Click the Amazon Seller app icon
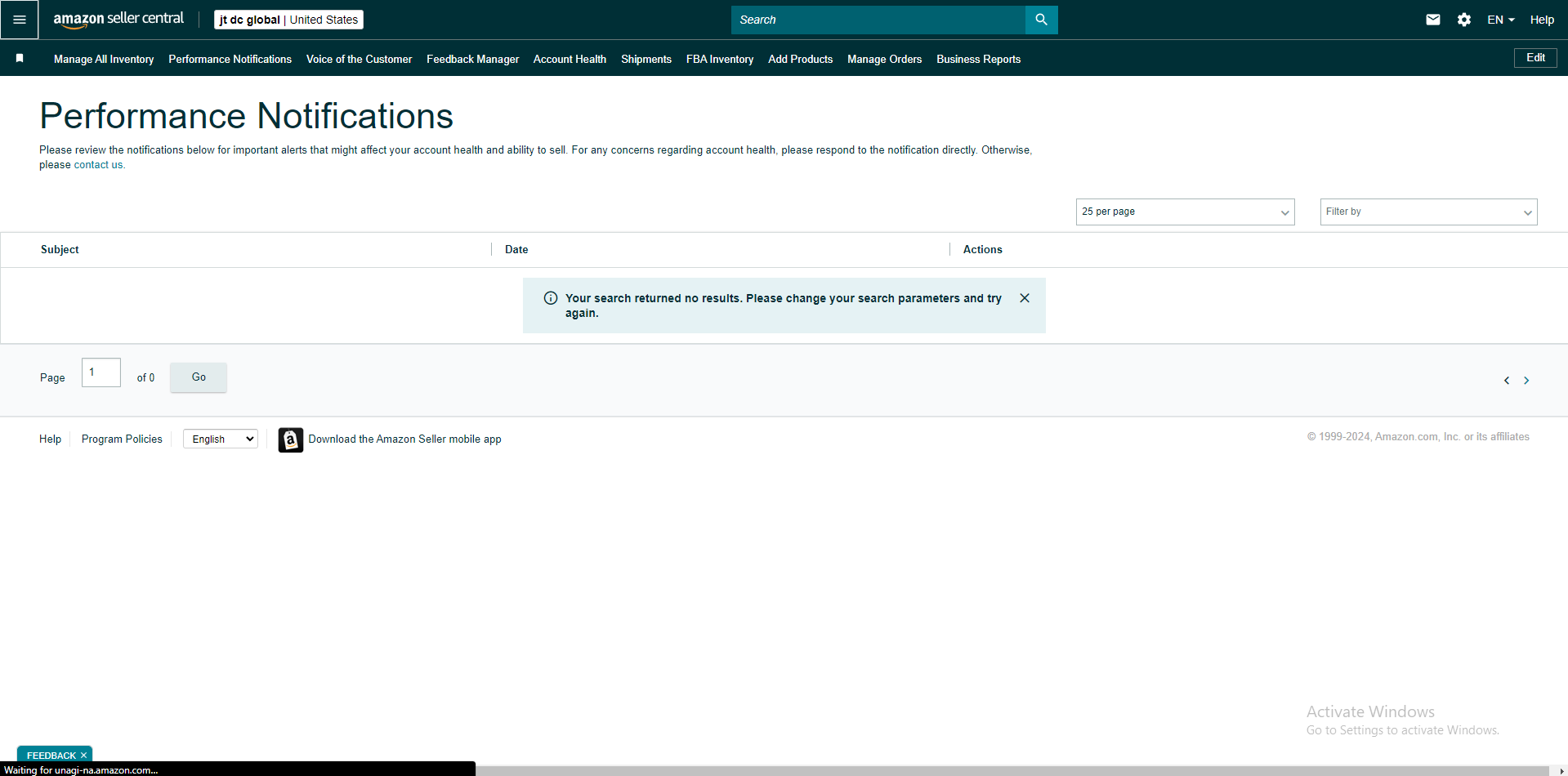1568x776 pixels. (291, 439)
